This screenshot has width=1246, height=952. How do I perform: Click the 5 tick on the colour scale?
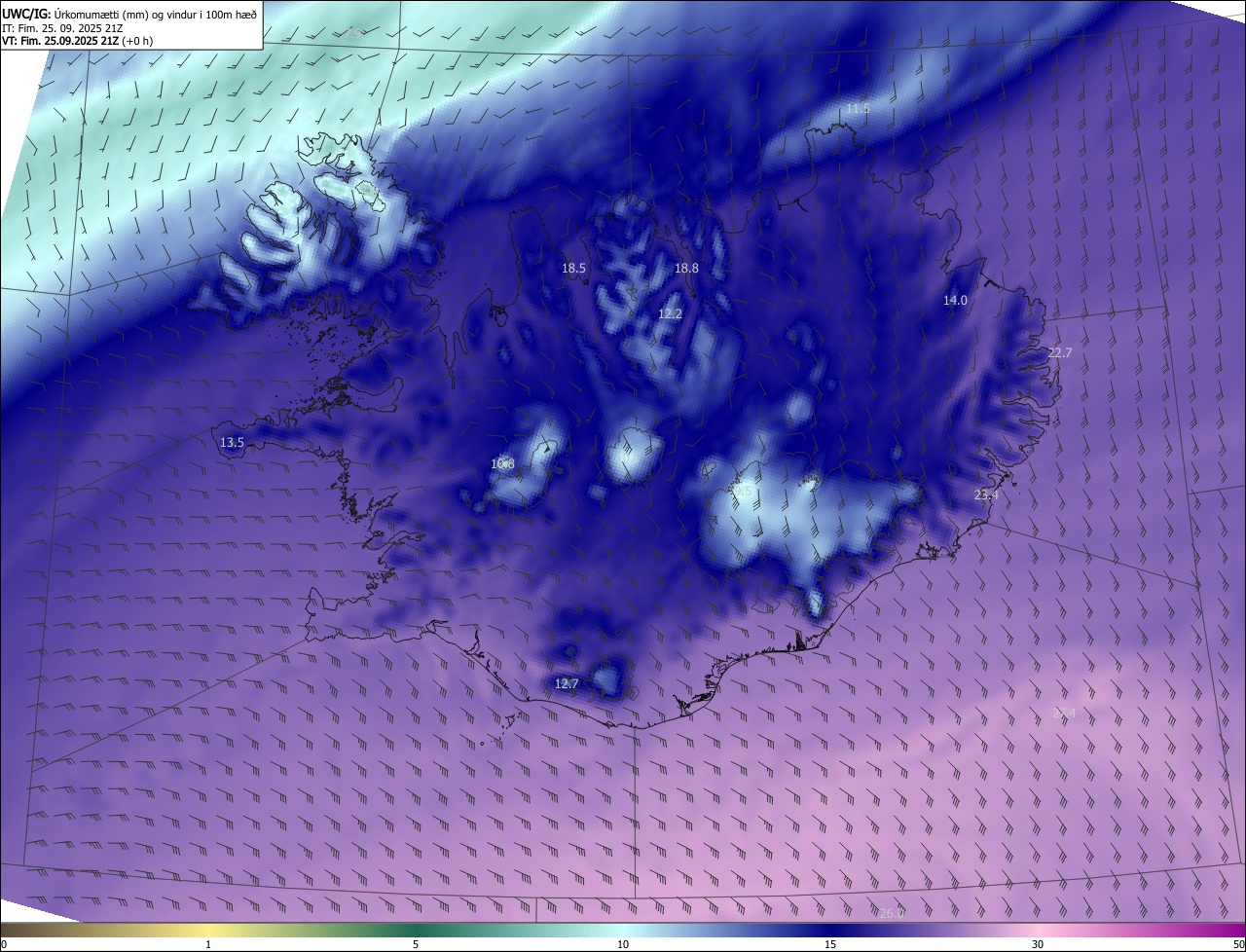[416, 944]
